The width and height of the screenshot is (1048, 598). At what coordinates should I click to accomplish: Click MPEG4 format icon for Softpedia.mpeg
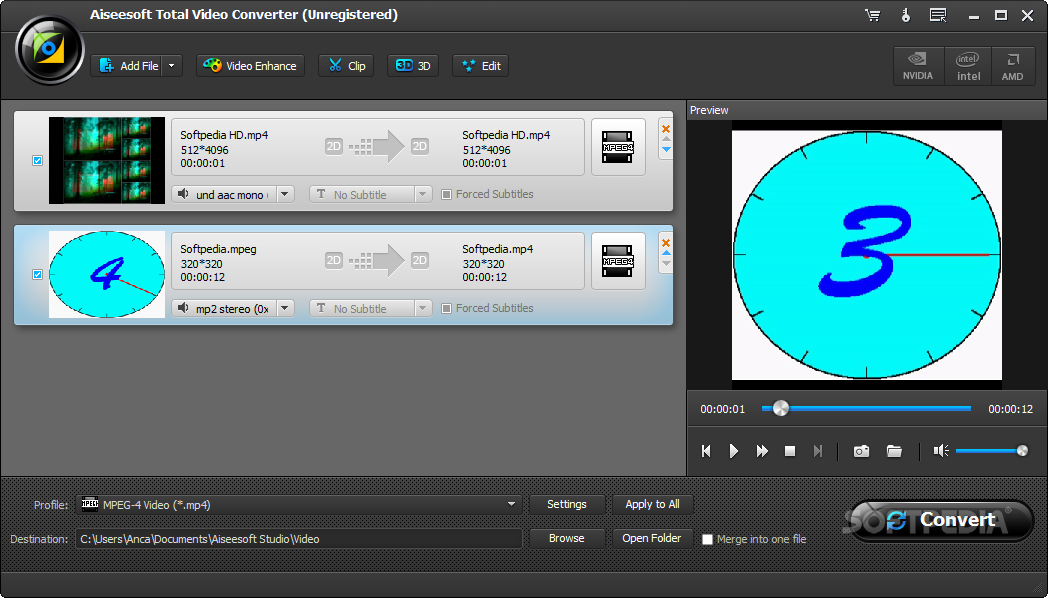click(x=618, y=261)
